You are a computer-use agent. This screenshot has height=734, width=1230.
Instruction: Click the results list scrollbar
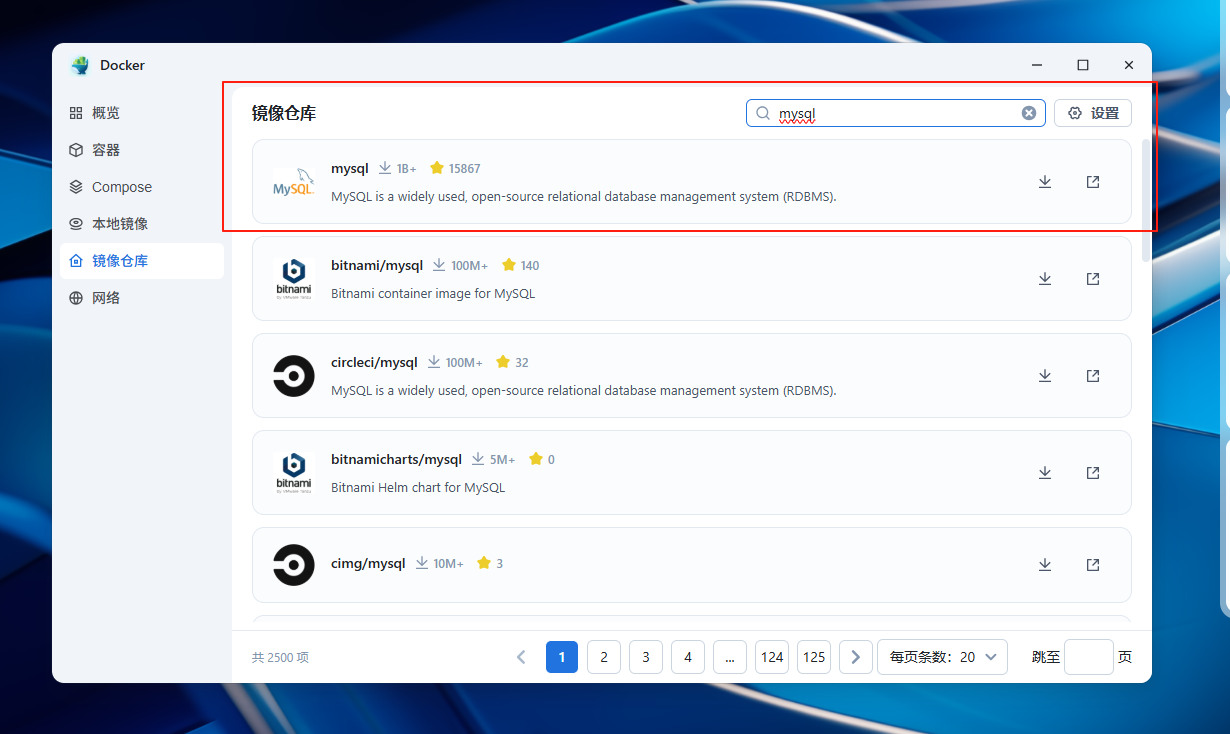coord(1146,200)
